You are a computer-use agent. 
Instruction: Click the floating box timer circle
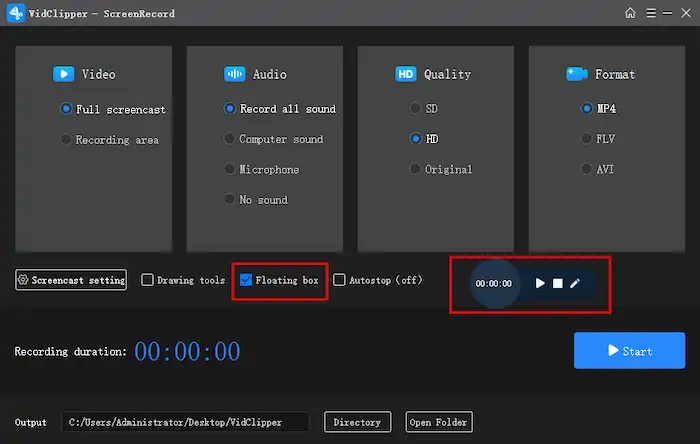pyautogui.click(x=494, y=283)
